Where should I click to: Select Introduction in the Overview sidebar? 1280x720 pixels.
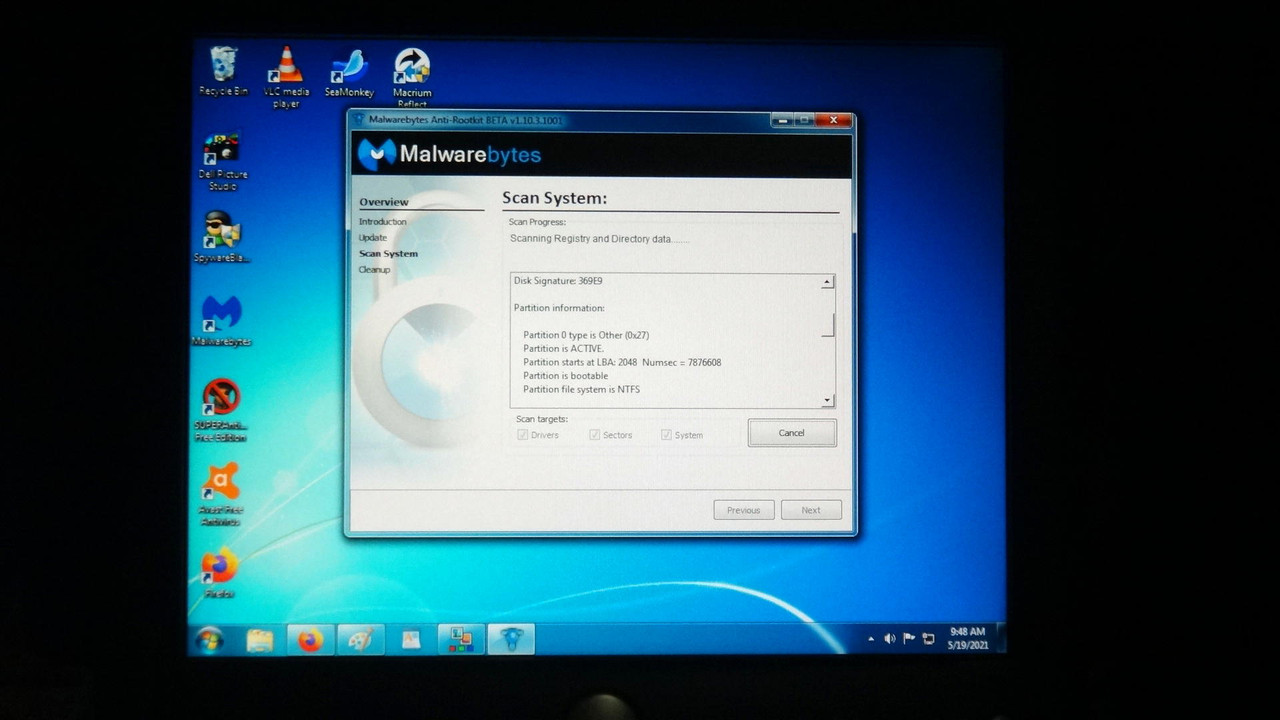pyautogui.click(x=383, y=222)
